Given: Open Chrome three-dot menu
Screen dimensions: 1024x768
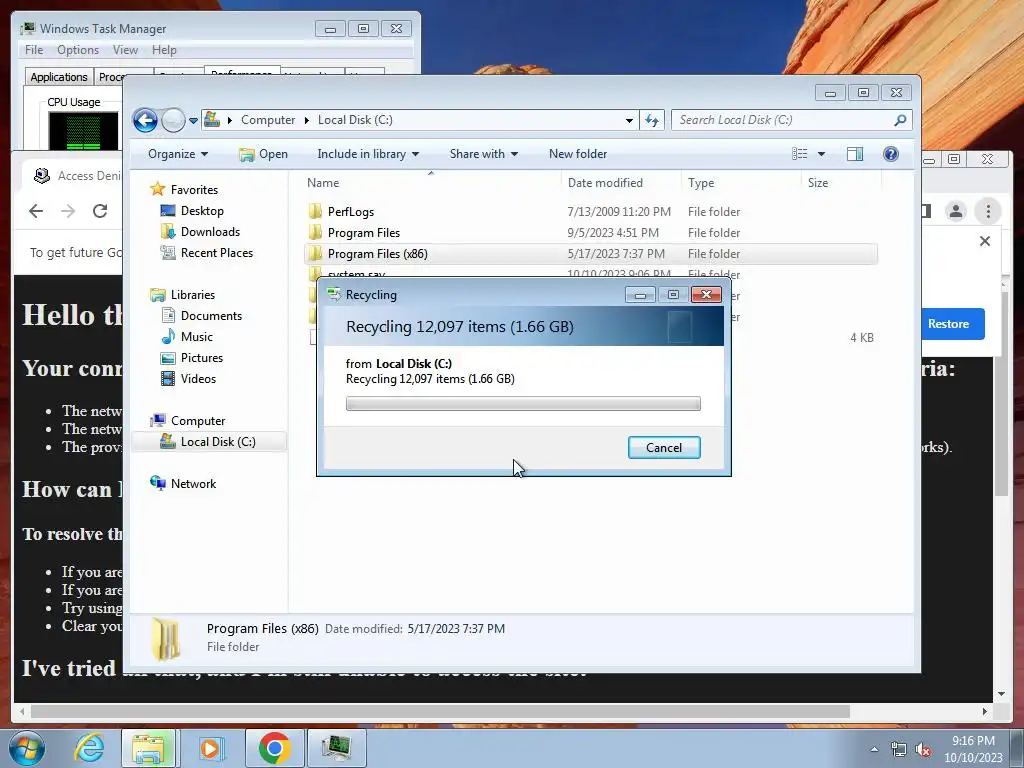Looking at the screenshot, I should (988, 211).
